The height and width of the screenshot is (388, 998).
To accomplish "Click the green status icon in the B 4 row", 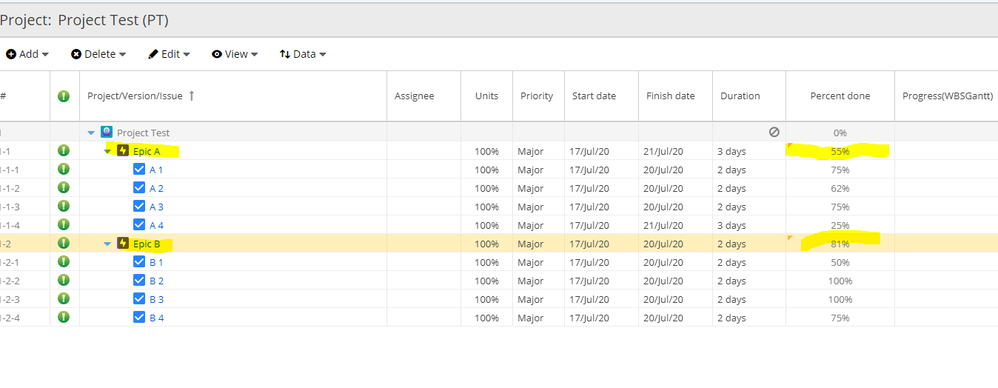I will 64,317.
